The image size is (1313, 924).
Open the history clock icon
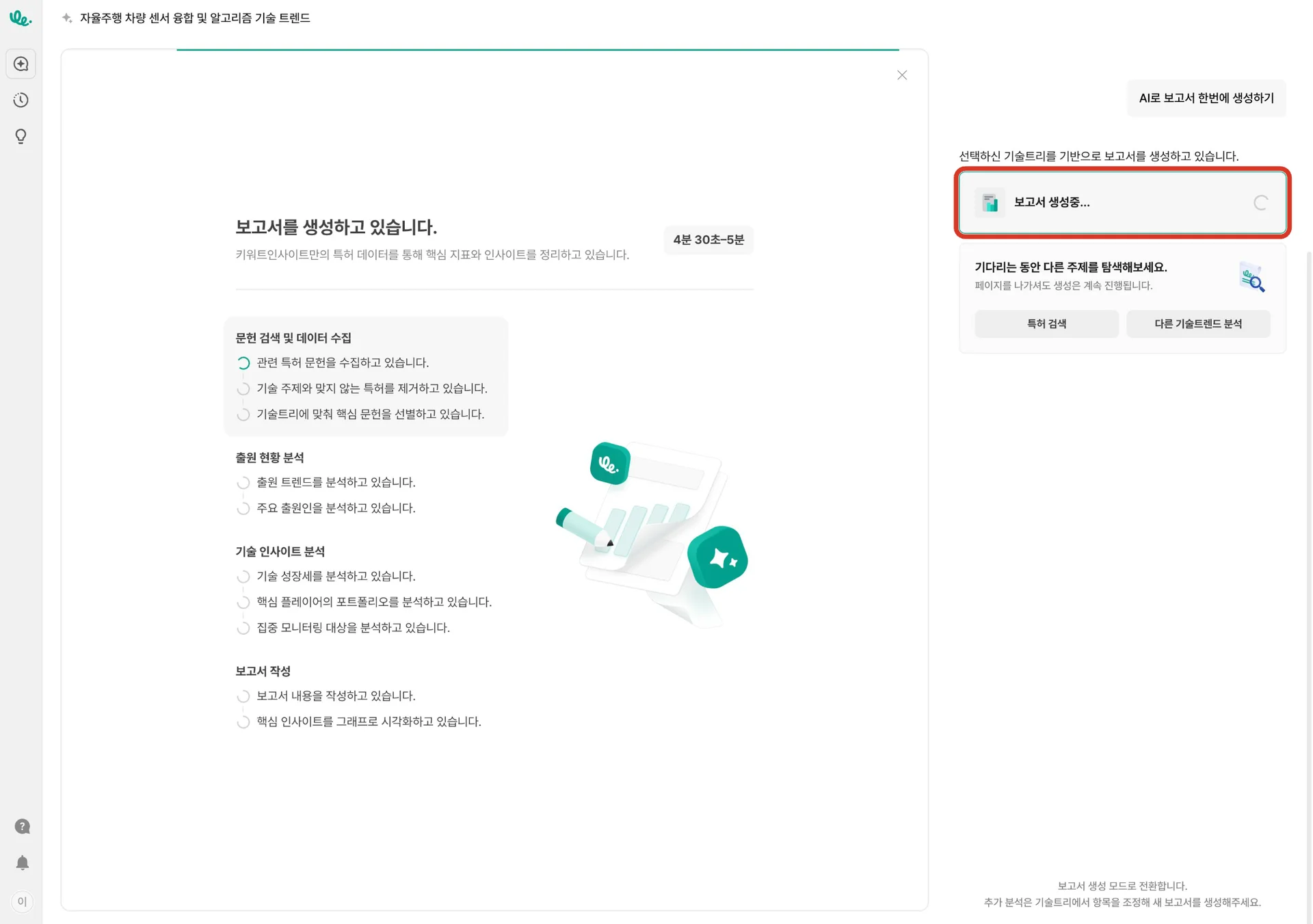[x=21, y=101]
